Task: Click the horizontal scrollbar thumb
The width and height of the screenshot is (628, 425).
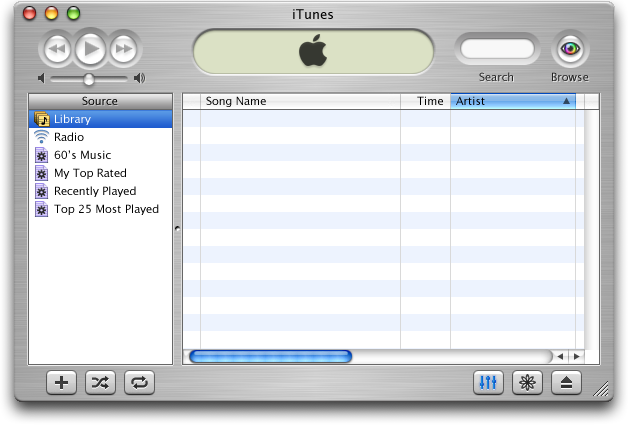Action: (270, 356)
